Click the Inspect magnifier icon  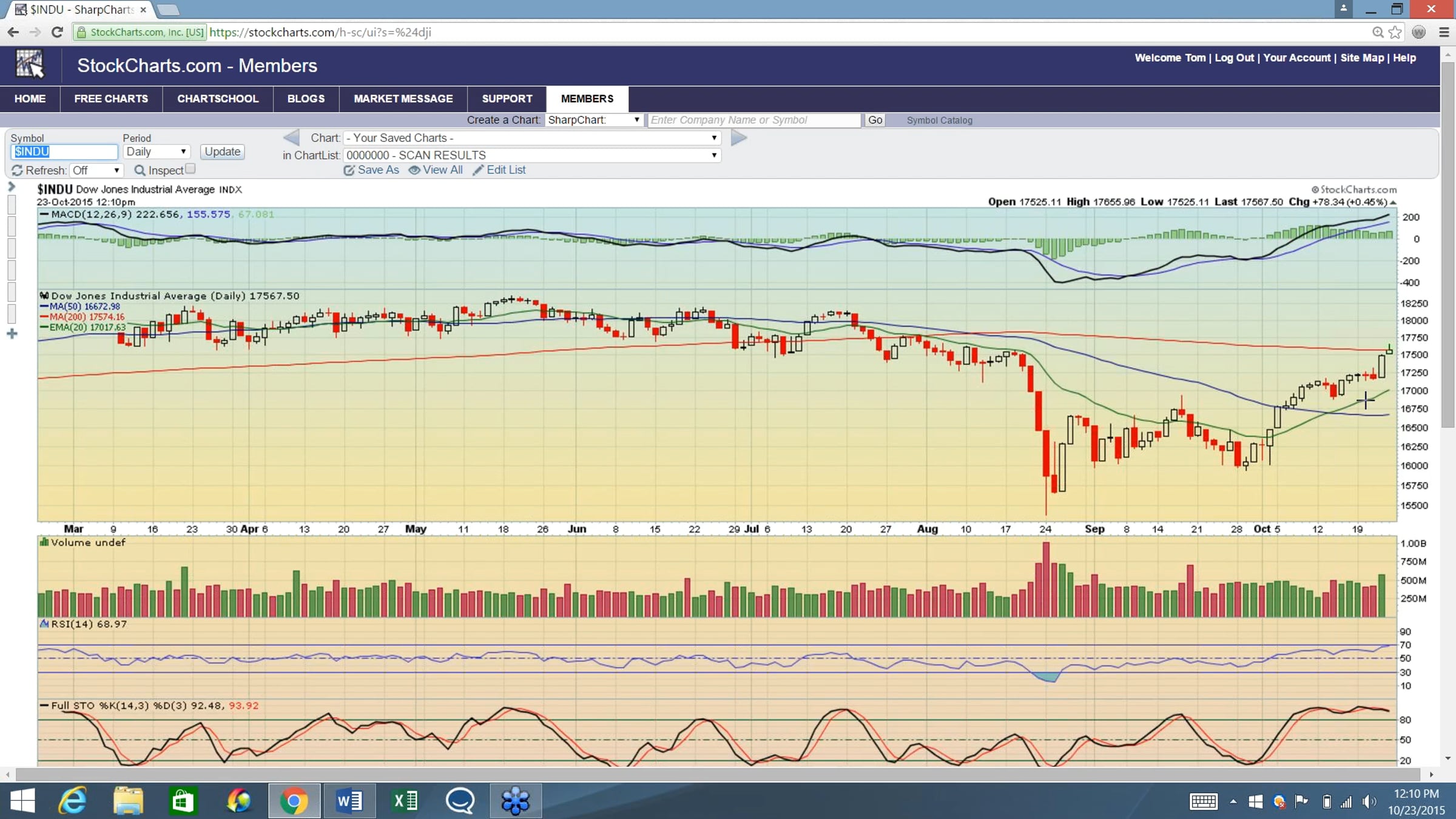click(x=140, y=170)
